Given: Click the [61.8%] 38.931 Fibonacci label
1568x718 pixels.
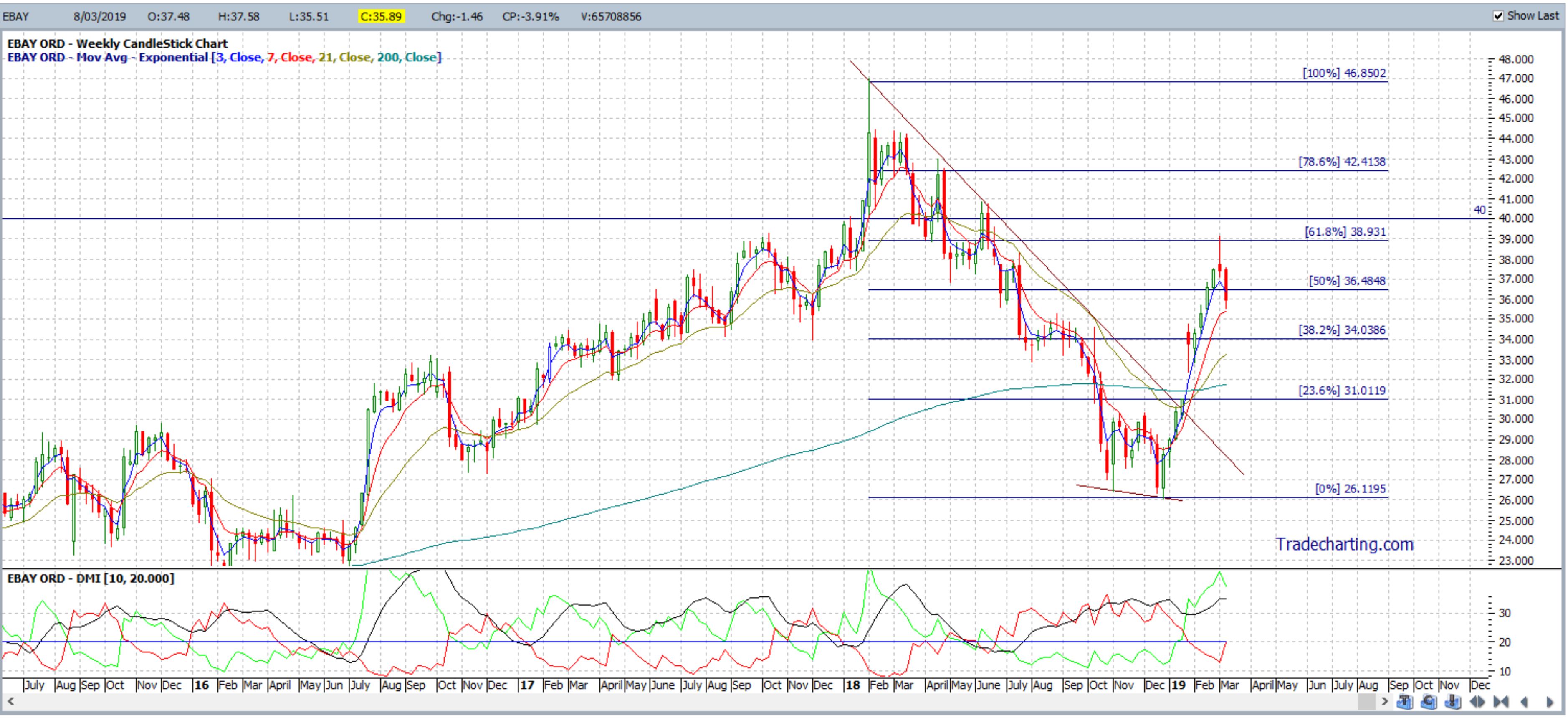Looking at the screenshot, I should tap(1345, 232).
